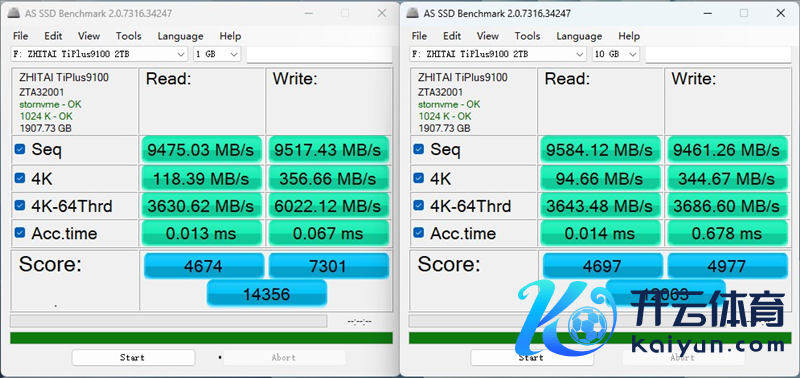Select Seq read value 9584.12 MB/s
Image resolution: width=800 pixels, height=378 pixels.
pyautogui.click(x=600, y=150)
